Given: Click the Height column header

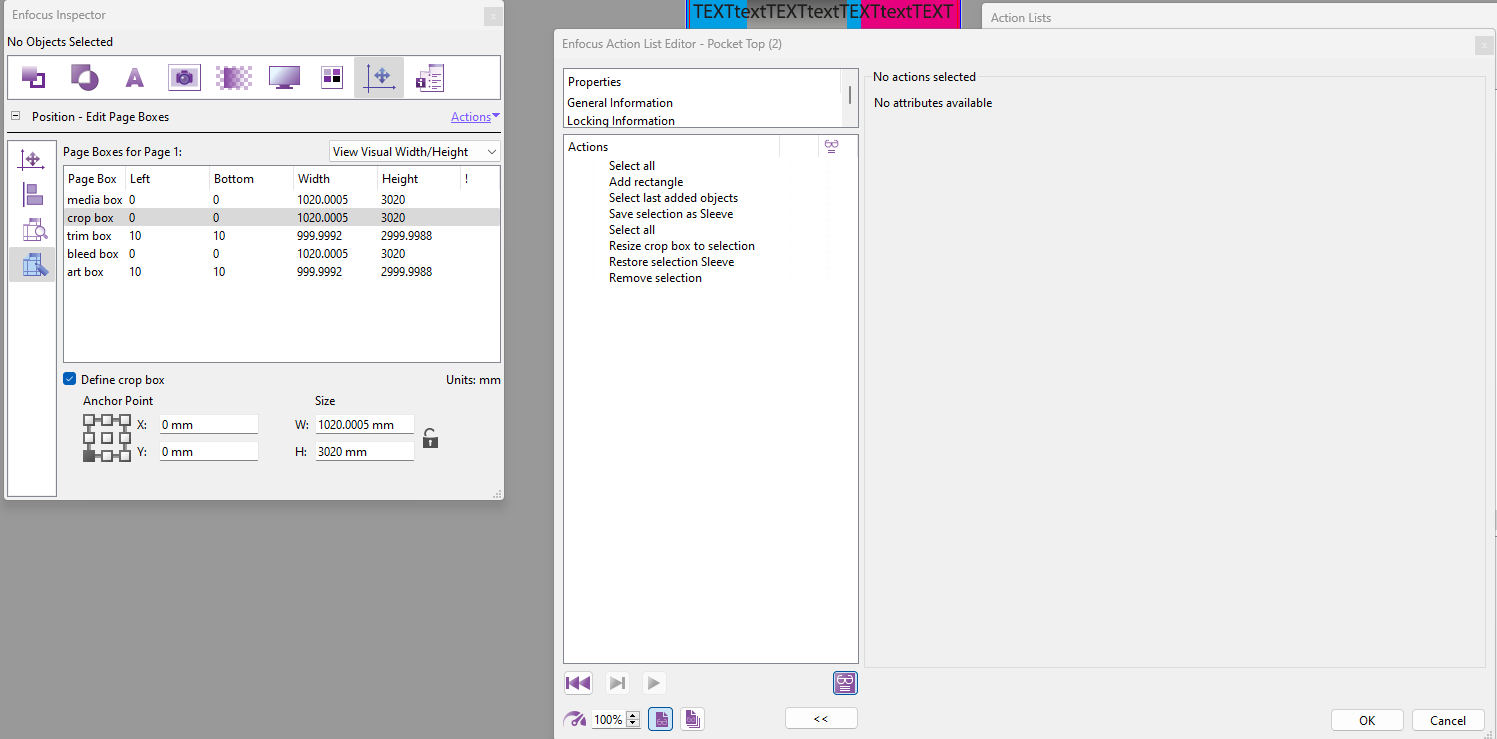Looking at the screenshot, I should tap(419, 179).
